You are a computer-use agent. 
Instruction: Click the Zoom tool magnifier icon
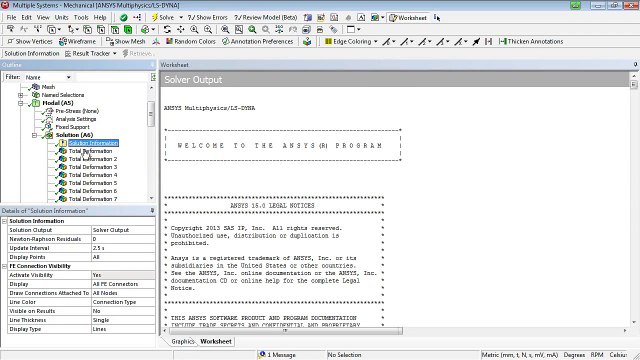(x=194, y=29)
